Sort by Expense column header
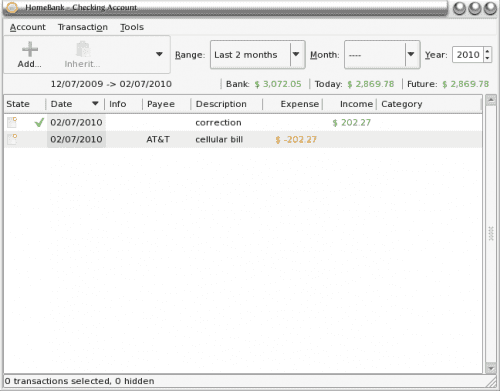The image size is (500, 391). [x=293, y=104]
